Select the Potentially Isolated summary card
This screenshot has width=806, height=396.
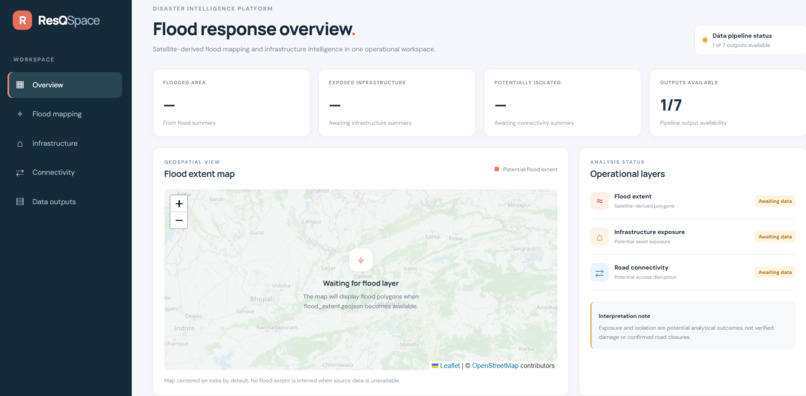(x=562, y=103)
